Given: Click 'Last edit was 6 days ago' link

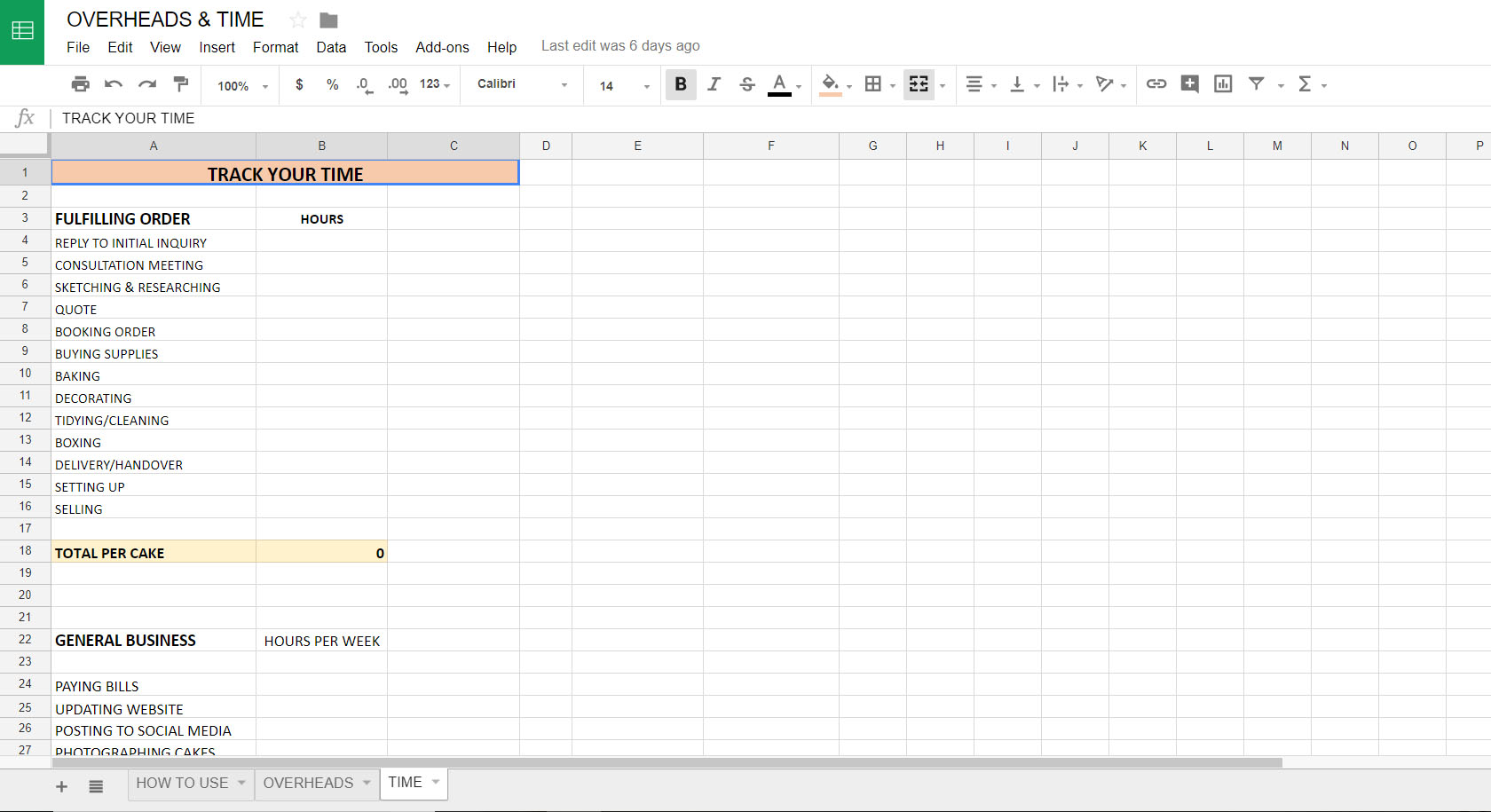Looking at the screenshot, I should [x=620, y=46].
